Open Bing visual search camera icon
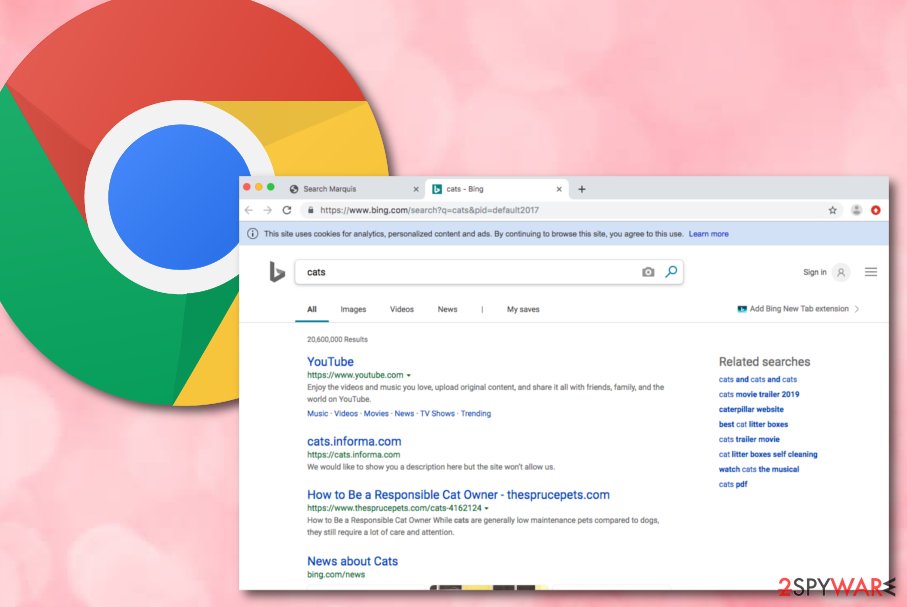 pos(648,272)
